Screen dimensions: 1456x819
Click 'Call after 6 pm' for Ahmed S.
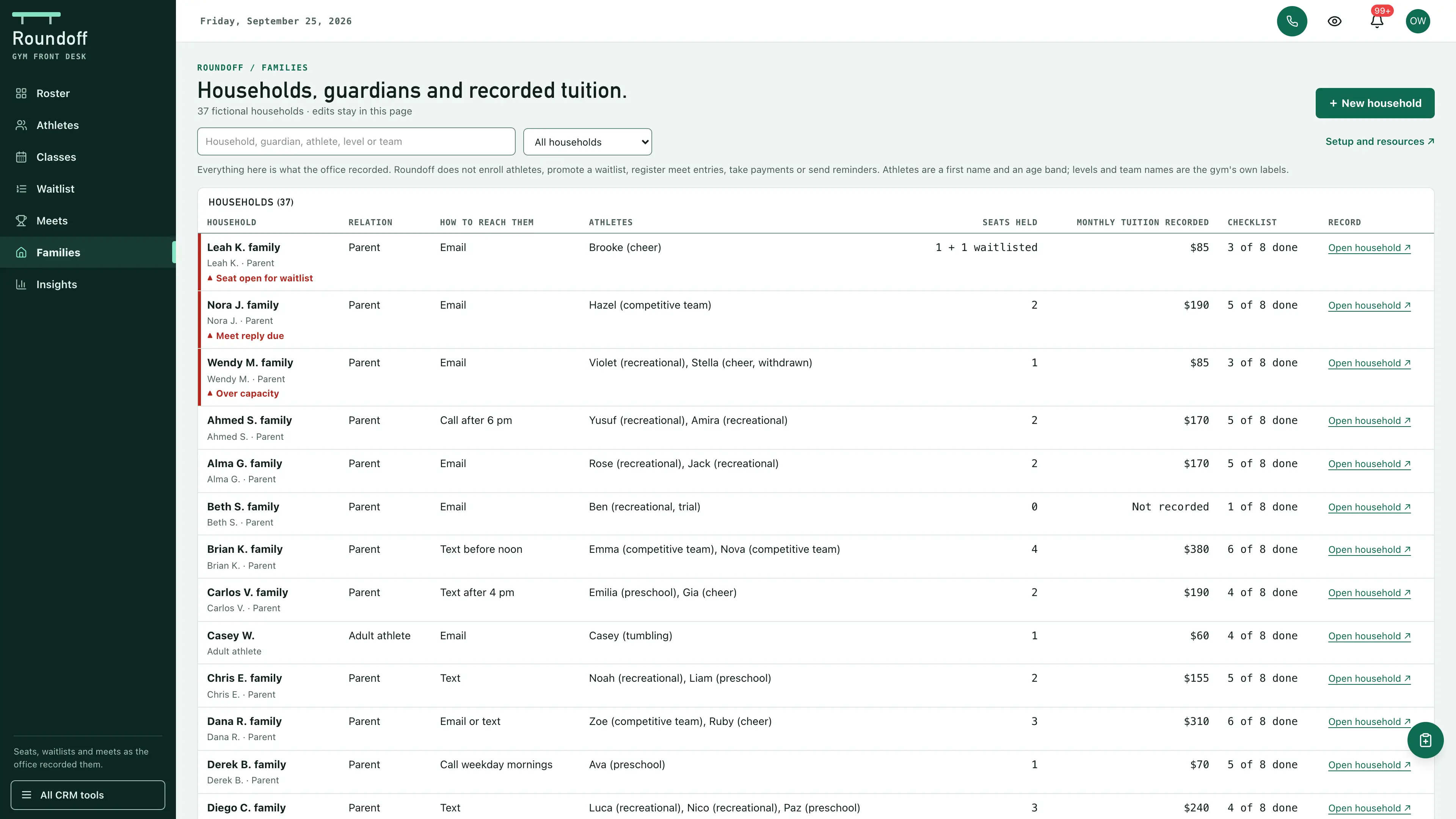(x=475, y=420)
